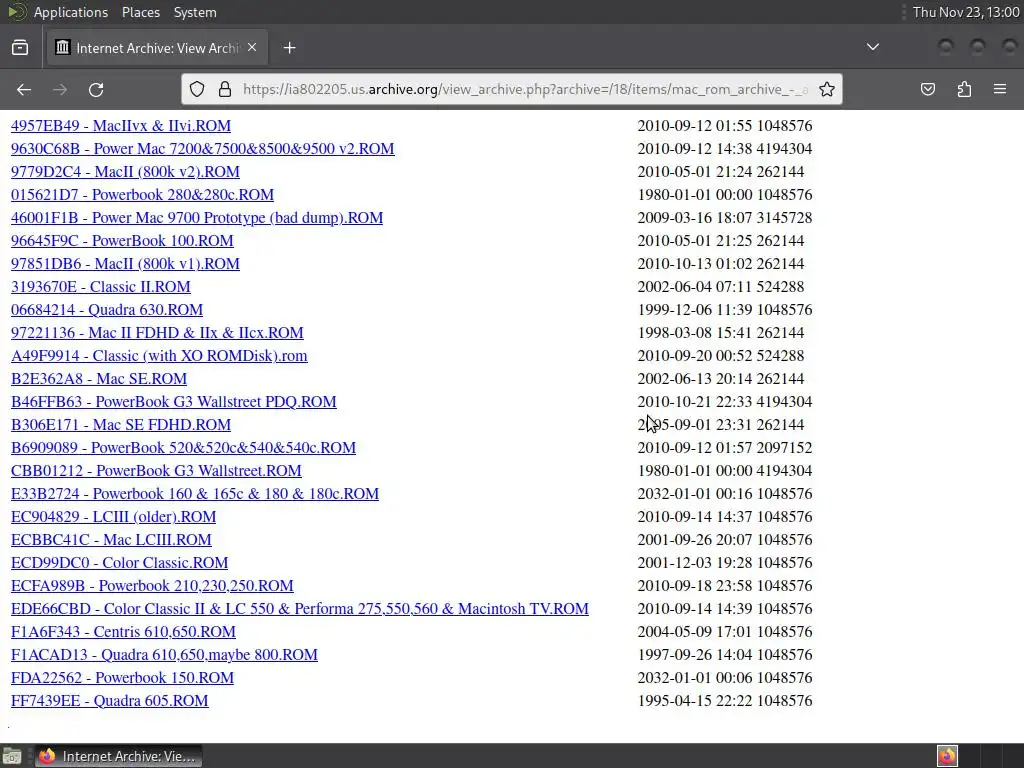Click the padlock site security icon
The width and height of the screenshot is (1024, 768).
tap(225, 89)
